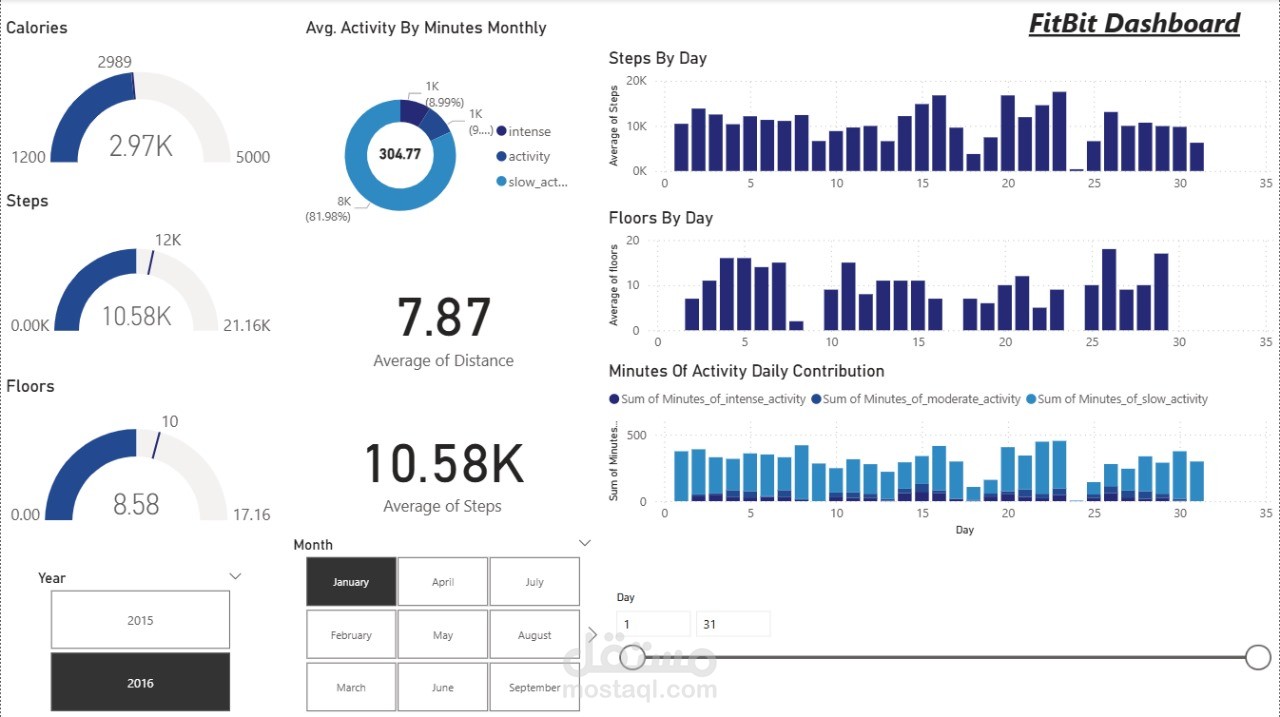This screenshot has width=1280, height=717.
Task: Click the Steps gauge 10.58K value
Action: (x=137, y=316)
